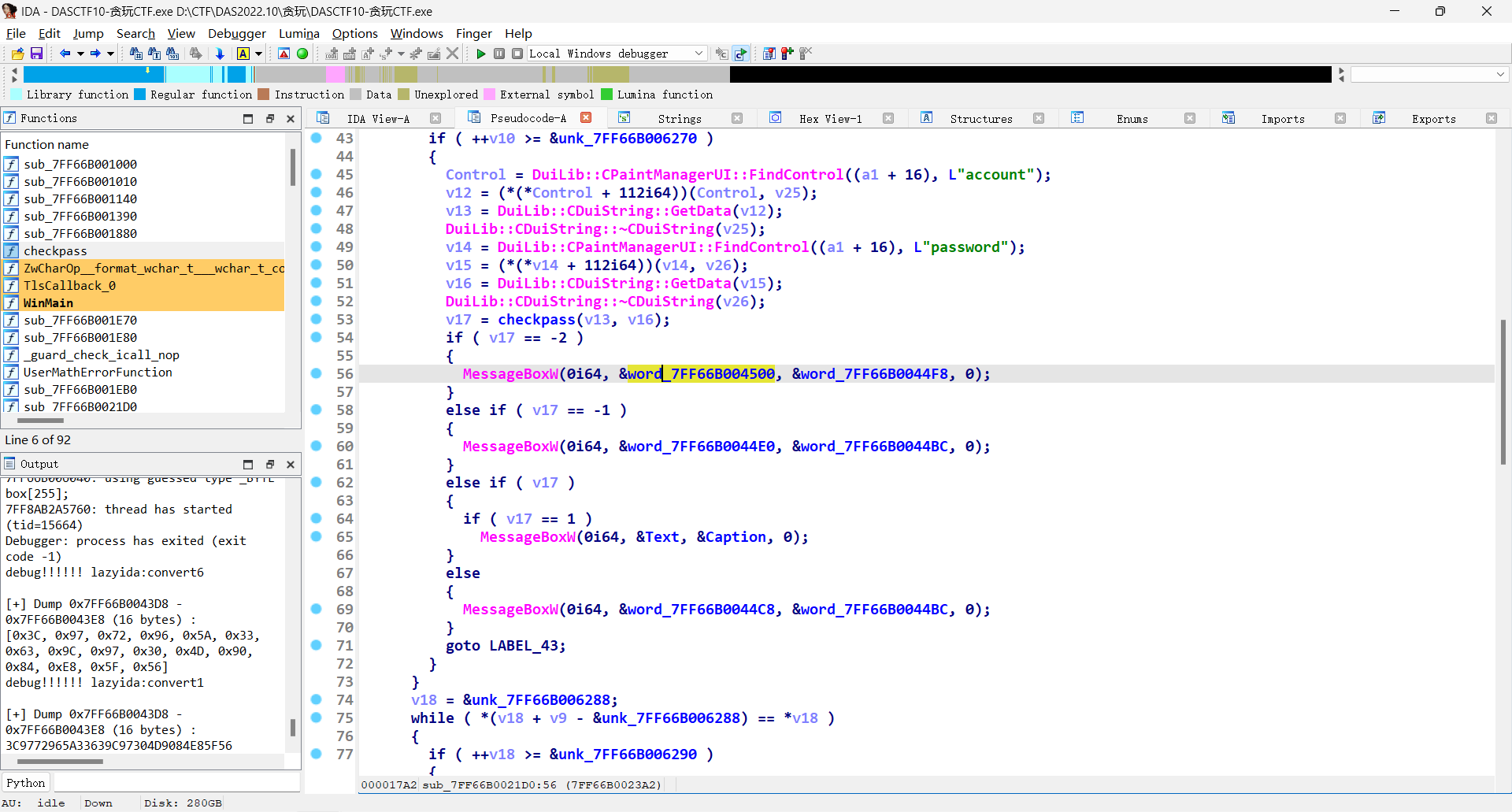Click the red triangle warning icon
Screen dimensions: 1512x812
[x=284, y=54]
